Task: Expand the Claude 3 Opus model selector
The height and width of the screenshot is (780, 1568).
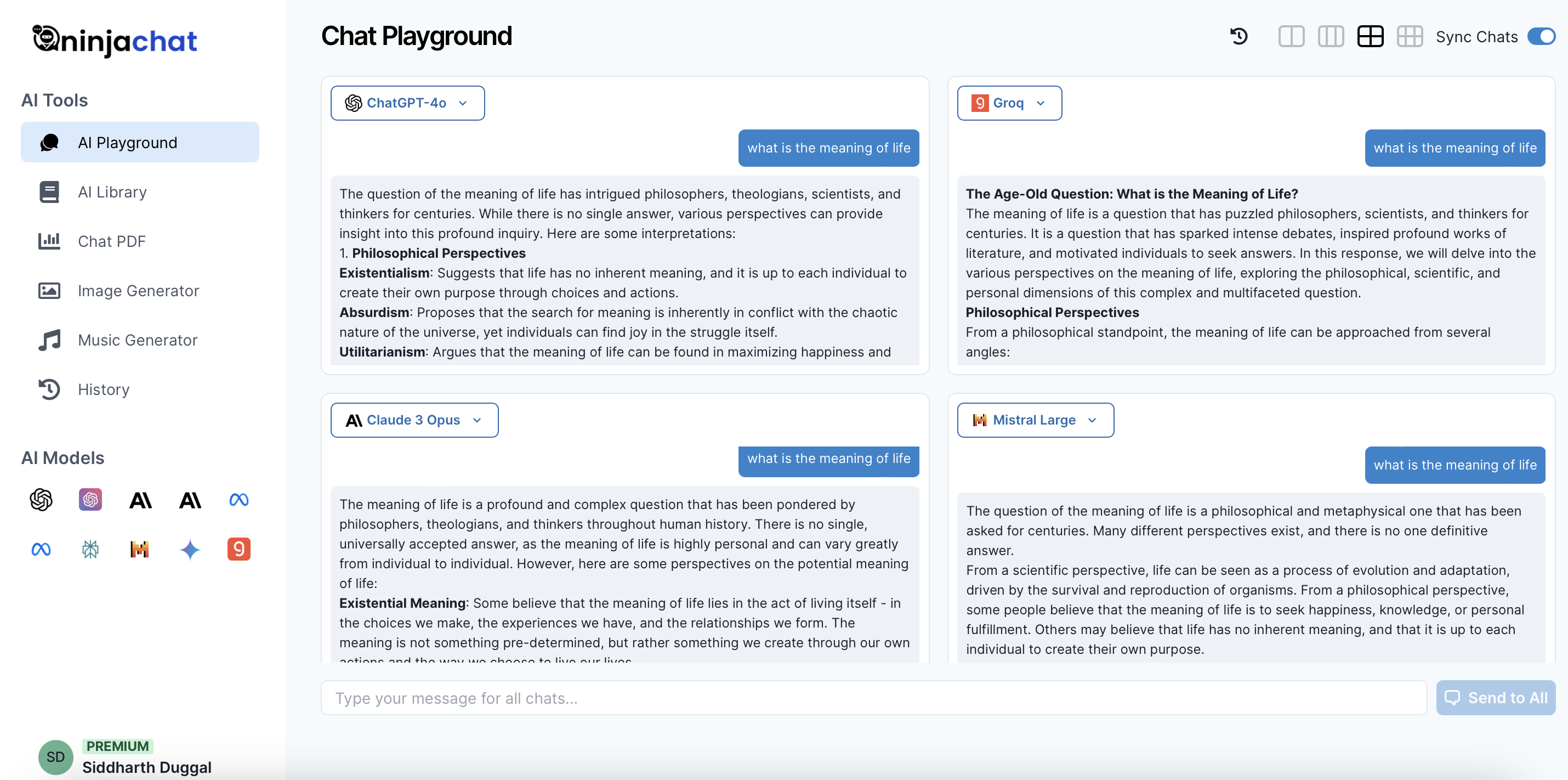Action: coord(414,420)
